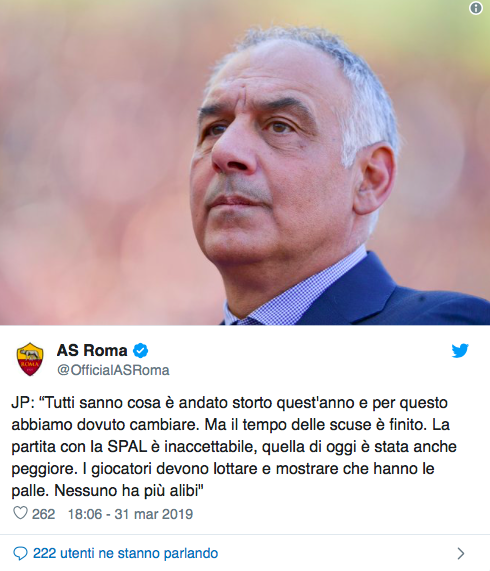The image size is (490, 571).
Task: Open the 18:06 tweet time link
Action: pos(85,514)
